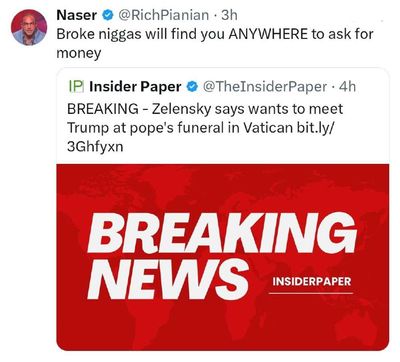
Task: Open the quoted tweet about Zelensky
Action: point(223,209)
